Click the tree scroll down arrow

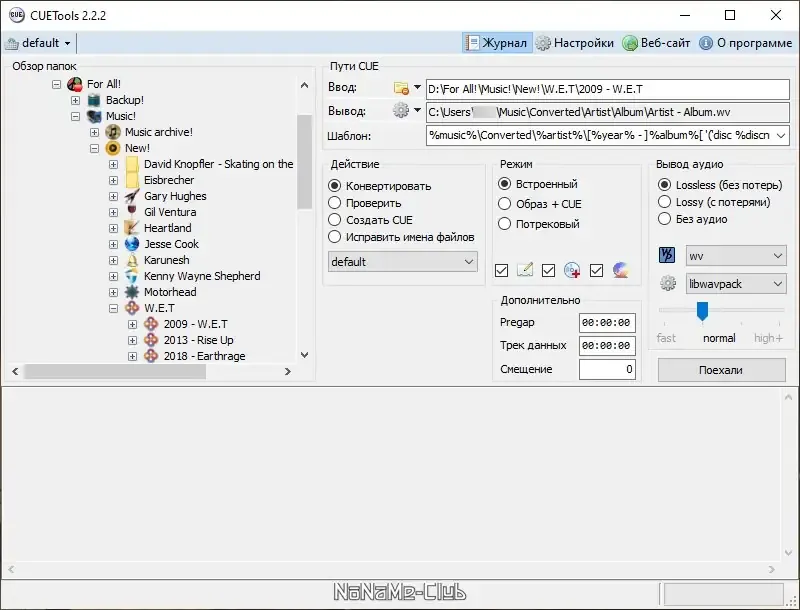coord(305,355)
